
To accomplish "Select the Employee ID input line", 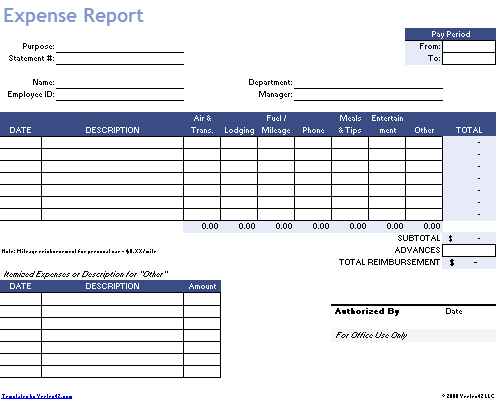I will [x=120, y=95].
